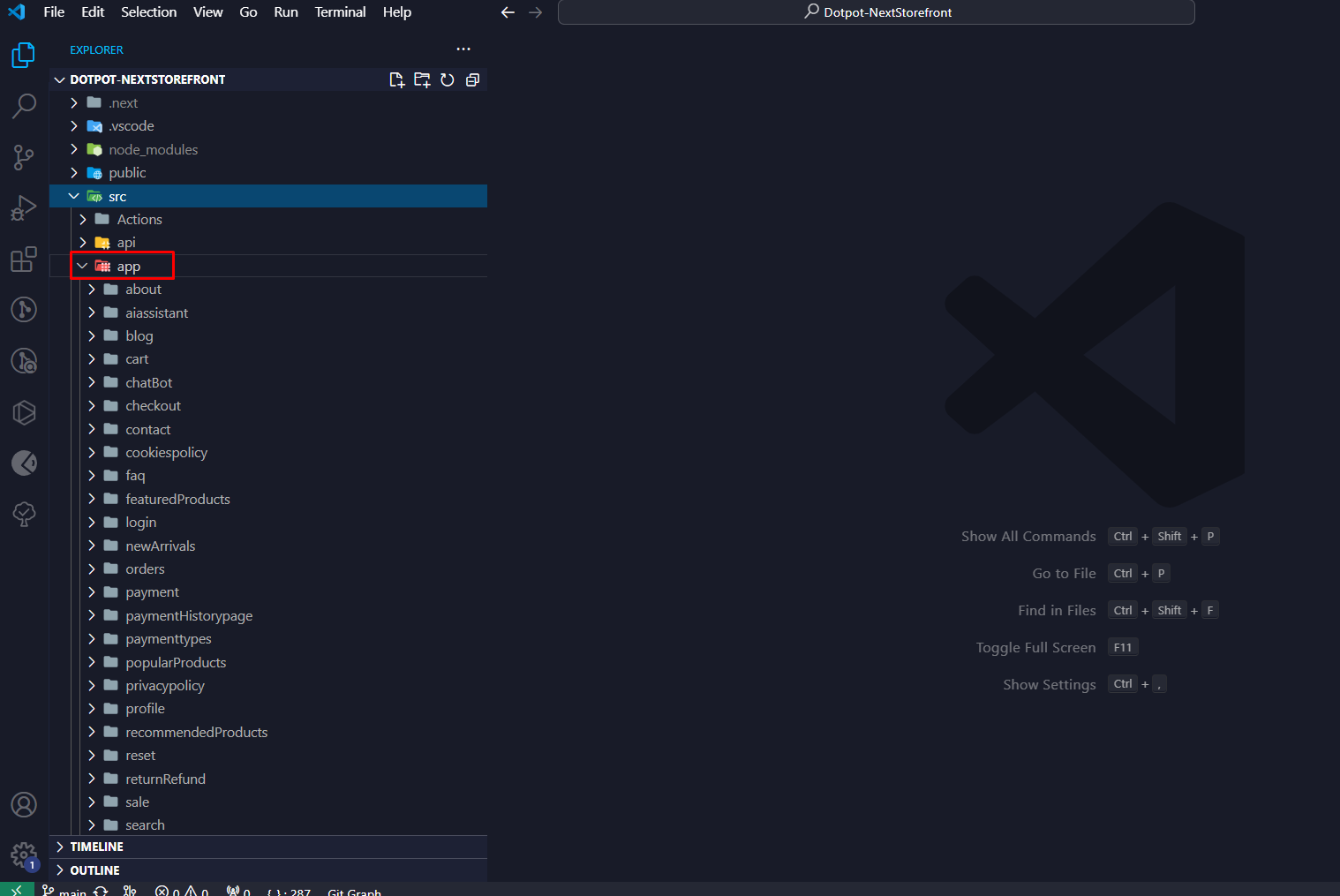Open the Go menu
The width and height of the screenshot is (1340, 896).
tap(249, 12)
